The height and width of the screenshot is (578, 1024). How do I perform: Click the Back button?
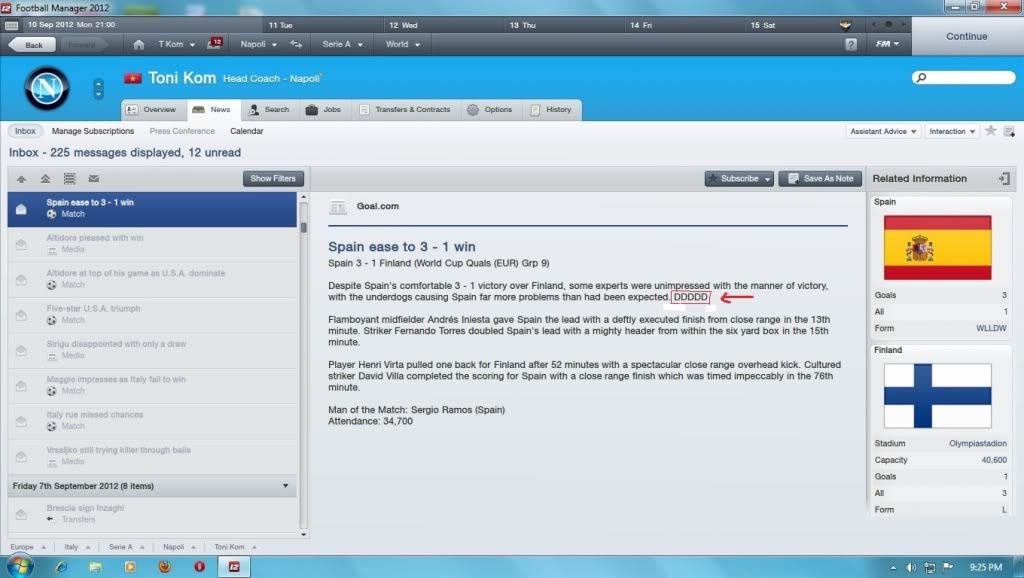31,44
